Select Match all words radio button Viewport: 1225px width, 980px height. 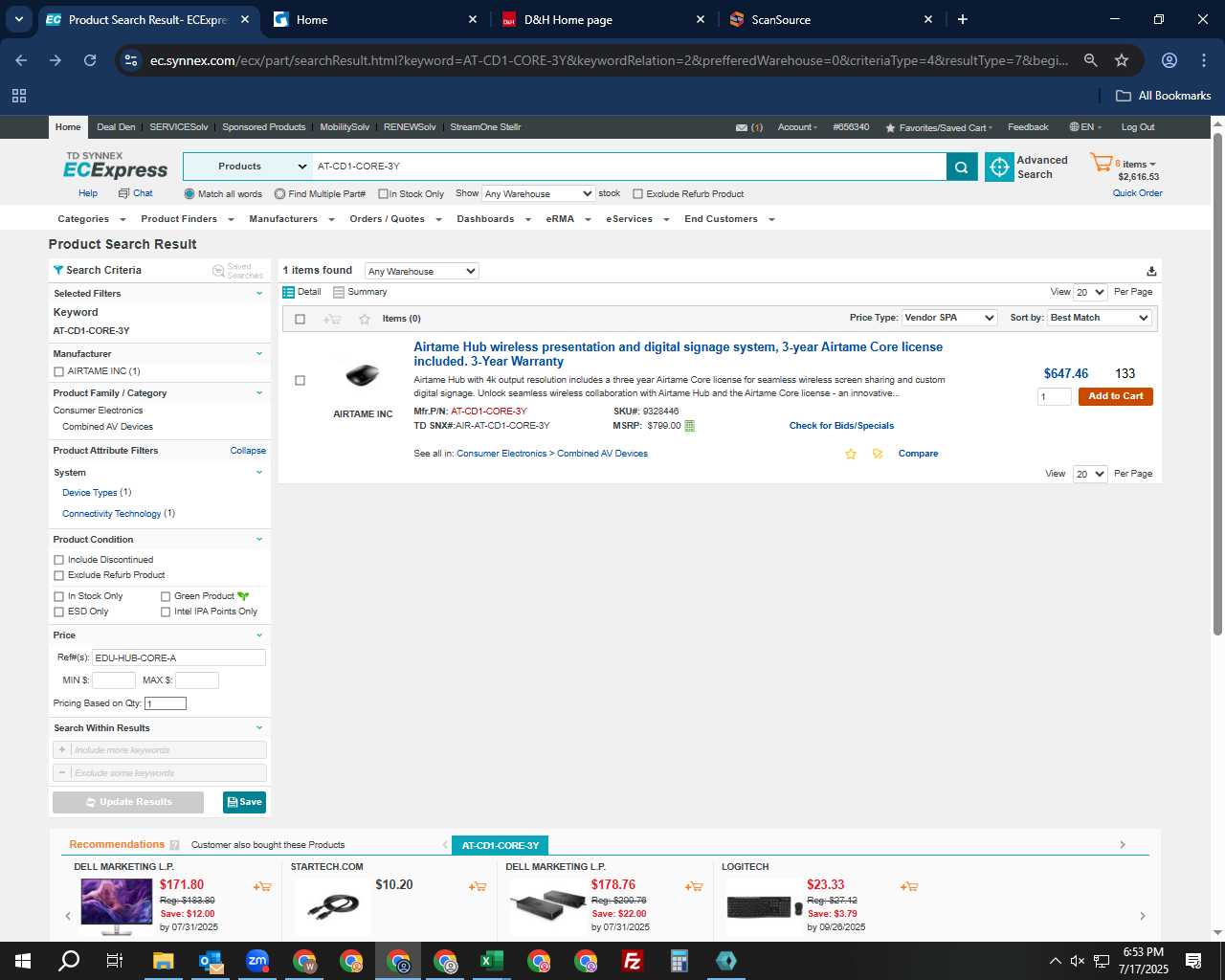pos(189,193)
